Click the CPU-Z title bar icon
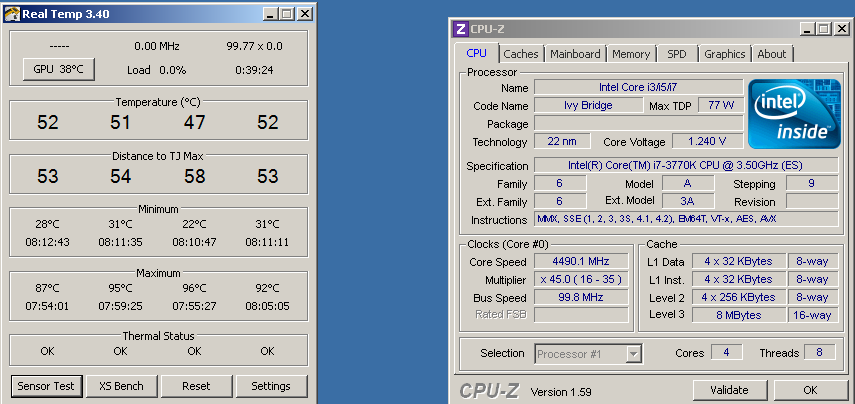Screen dimensions: 855x404 pyautogui.click(x=461, y=29)
